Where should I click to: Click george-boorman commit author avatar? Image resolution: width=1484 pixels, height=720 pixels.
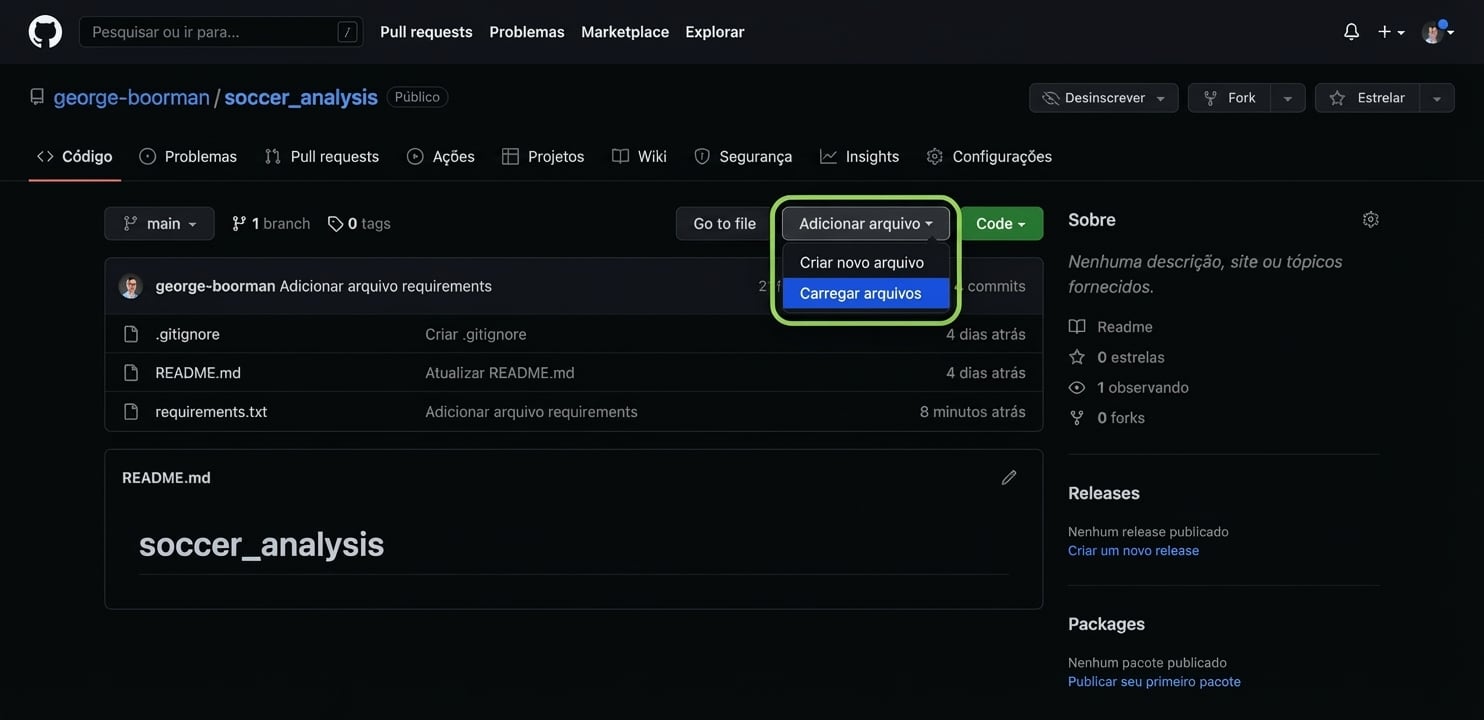pyautogui.click(x=131, y=286)
